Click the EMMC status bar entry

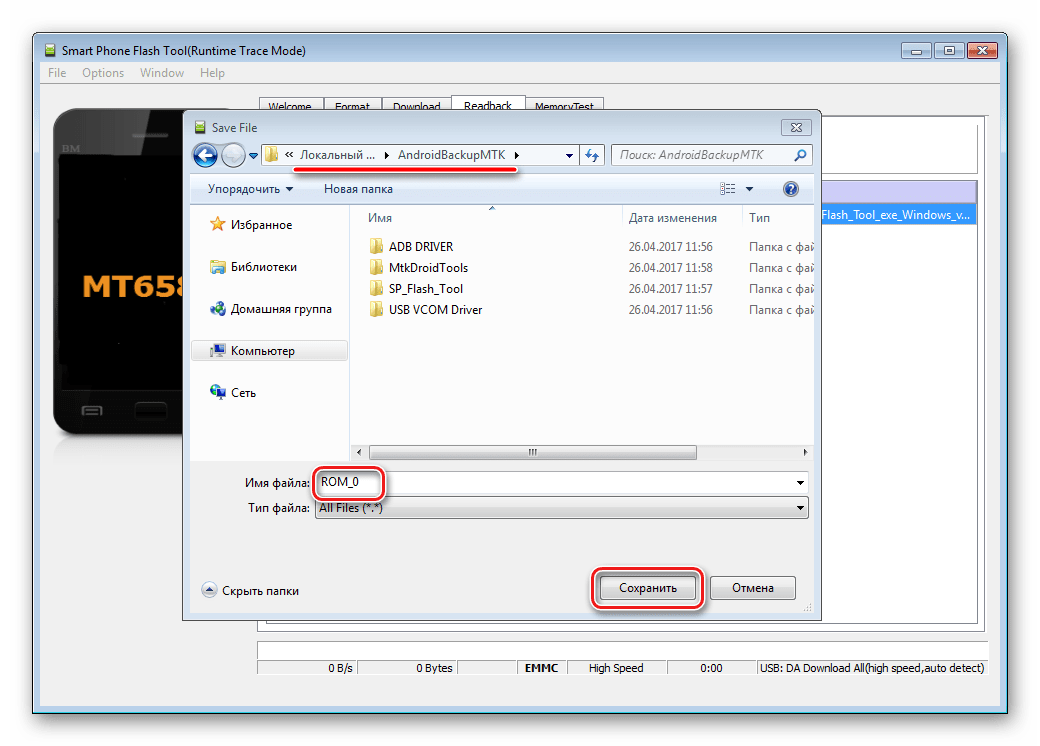tap(541, 668)
